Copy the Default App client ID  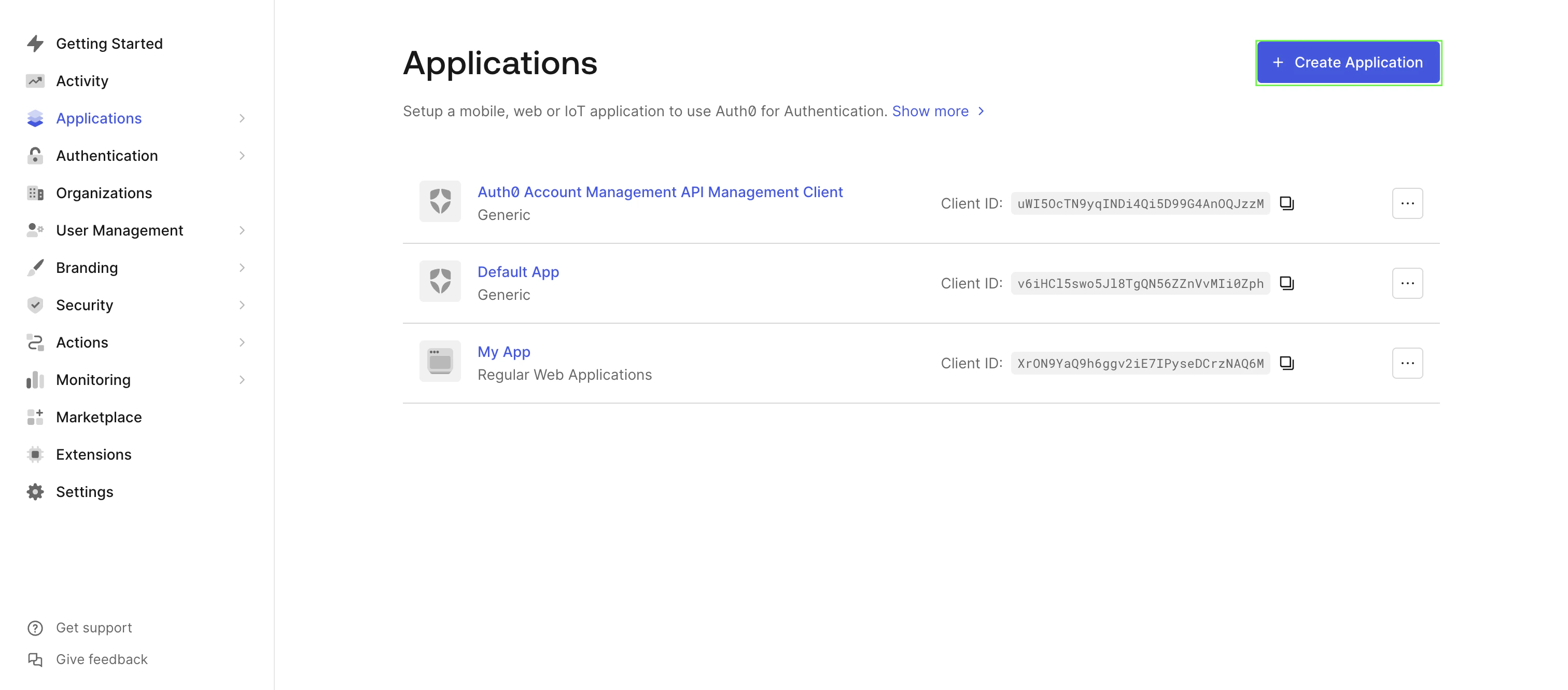click(1286, 283)
